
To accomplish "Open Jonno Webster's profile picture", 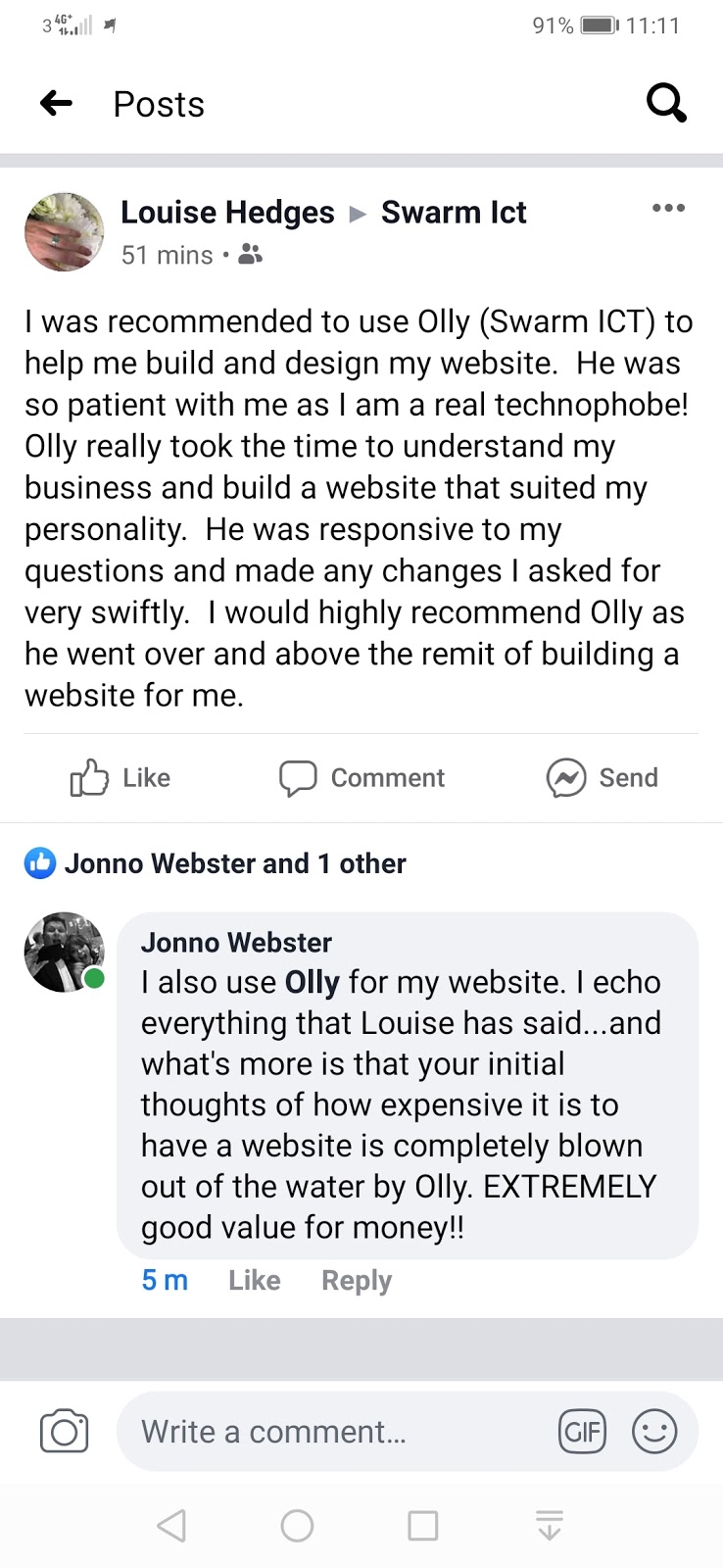I will point(64,953).
